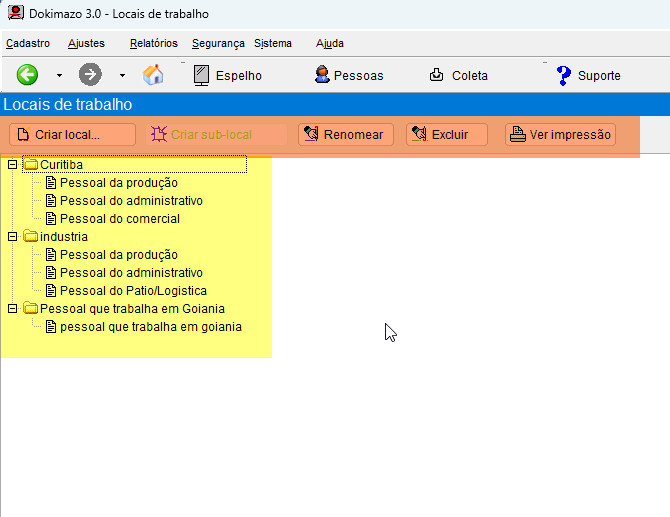Viewport: 670px width, 517px height.
Task: Click the green back arrow icon
Action: pyautogui.click(x=27, y=75)
